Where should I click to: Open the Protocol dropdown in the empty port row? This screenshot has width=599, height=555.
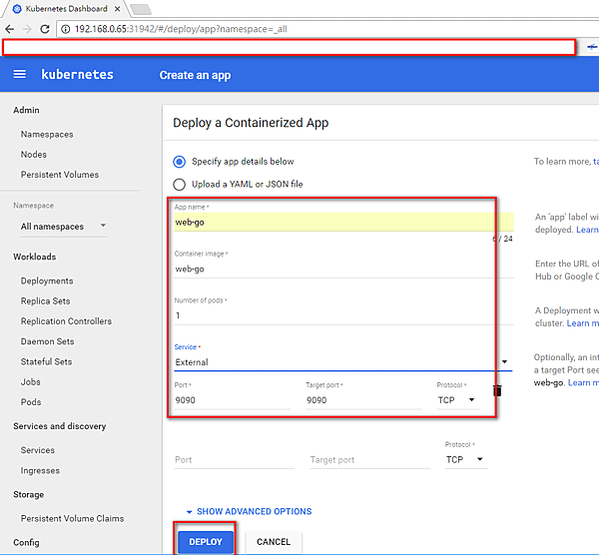coord(466,460)
